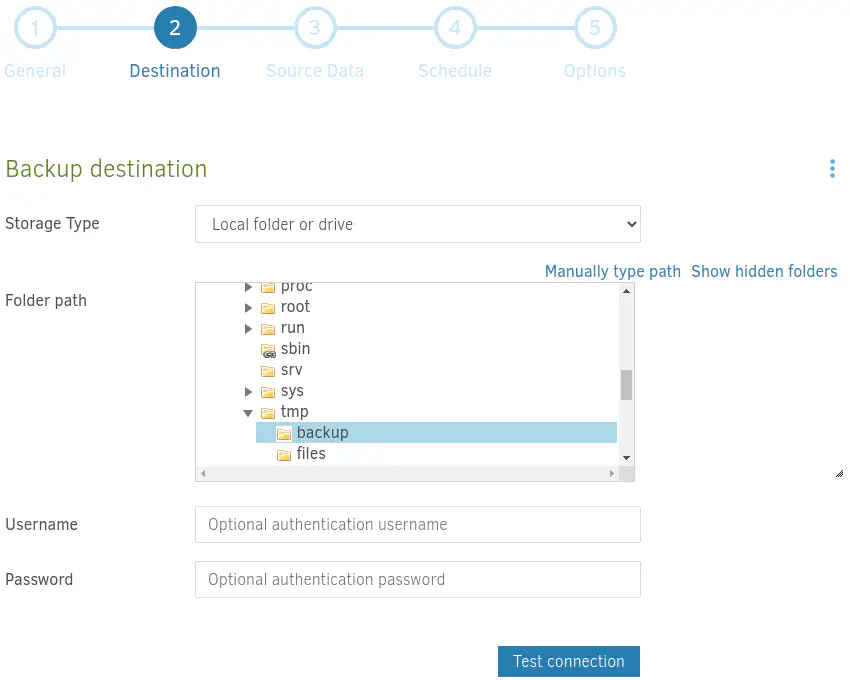Click the sbin symlink folder icon

(268, 350)
